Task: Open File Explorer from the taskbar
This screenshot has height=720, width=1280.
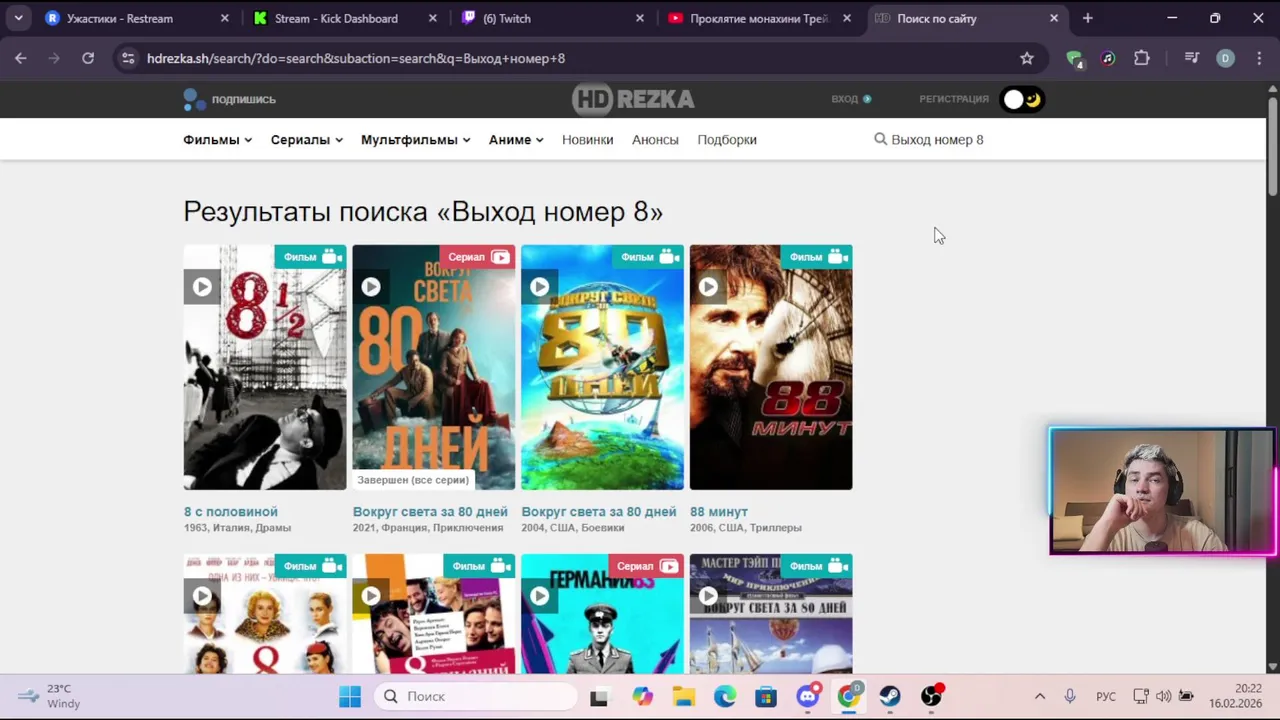Action: (683, 696)
